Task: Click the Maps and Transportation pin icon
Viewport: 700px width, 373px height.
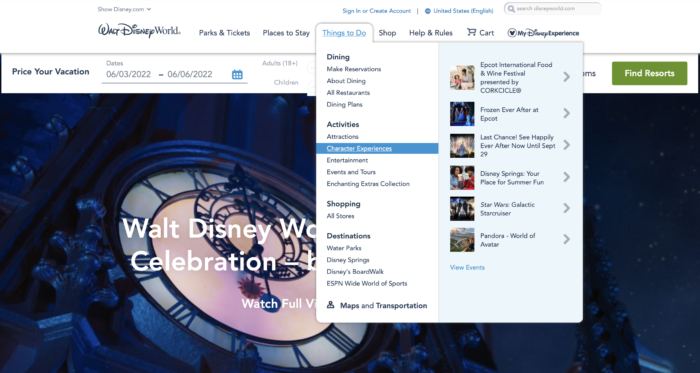Action: (330, 305)
